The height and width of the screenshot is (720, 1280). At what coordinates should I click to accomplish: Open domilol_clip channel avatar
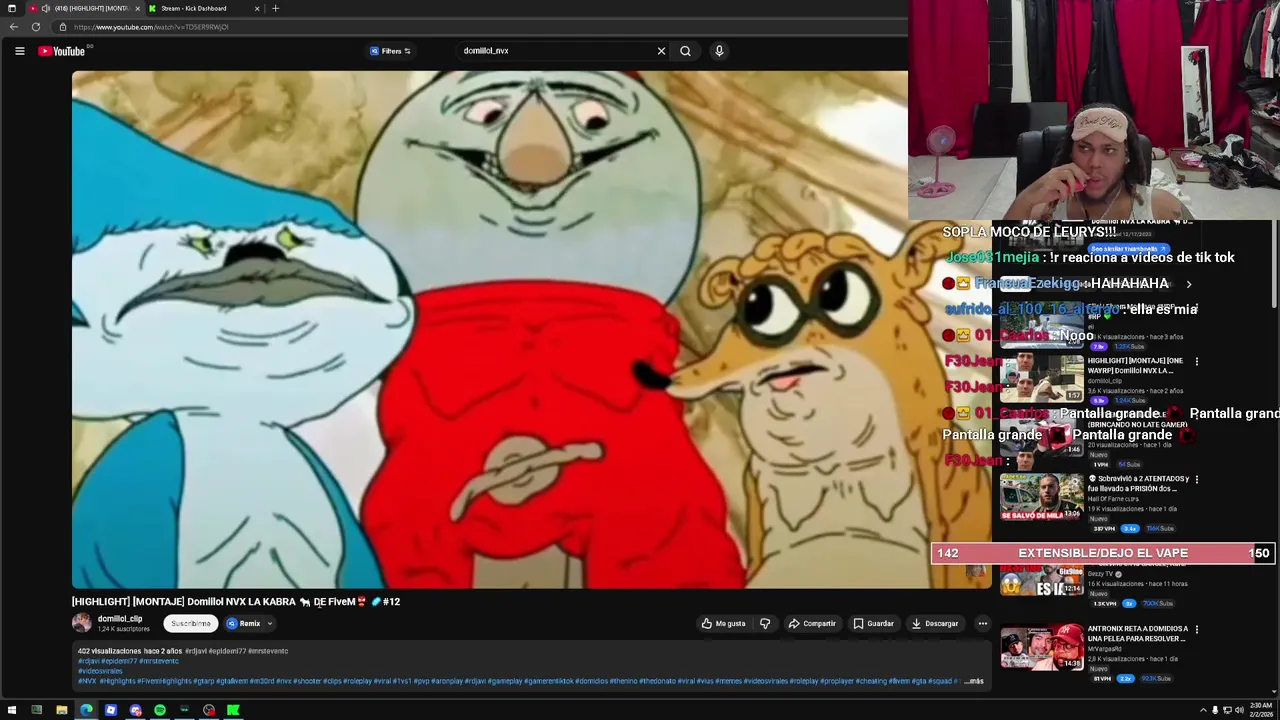pyautogui.click(x=82, y=623)
